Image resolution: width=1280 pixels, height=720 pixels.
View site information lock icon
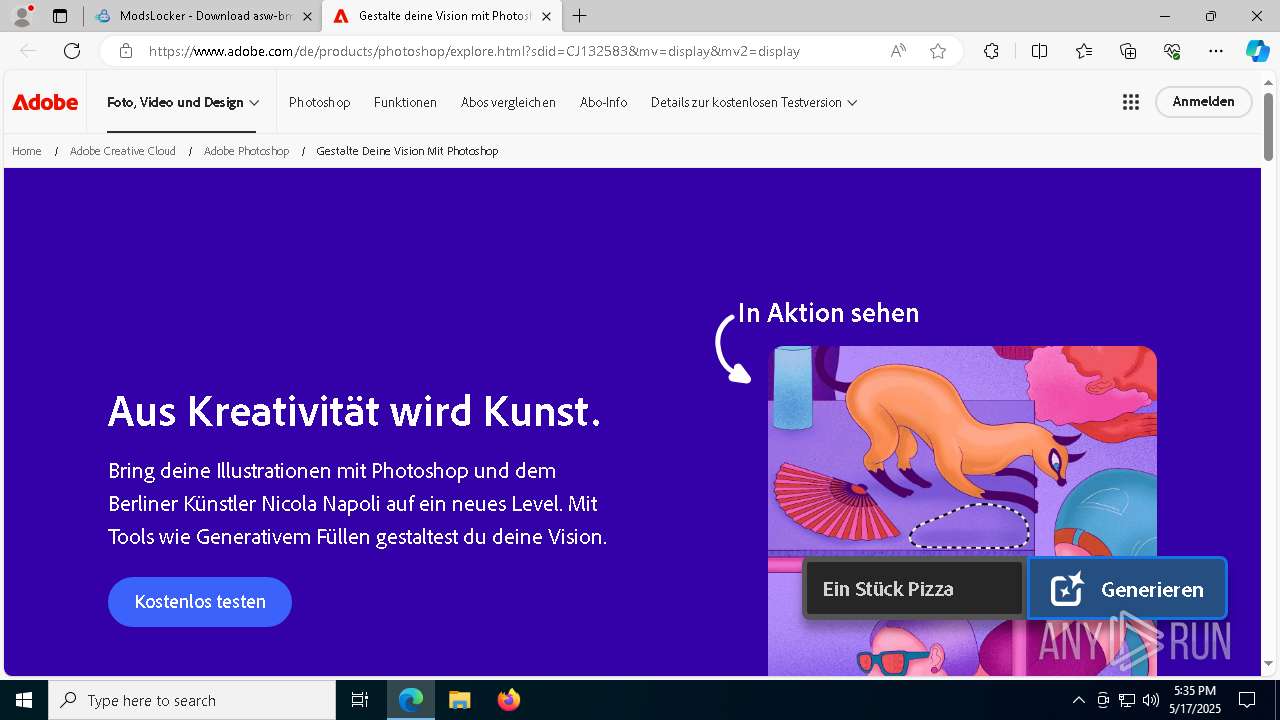126,51
